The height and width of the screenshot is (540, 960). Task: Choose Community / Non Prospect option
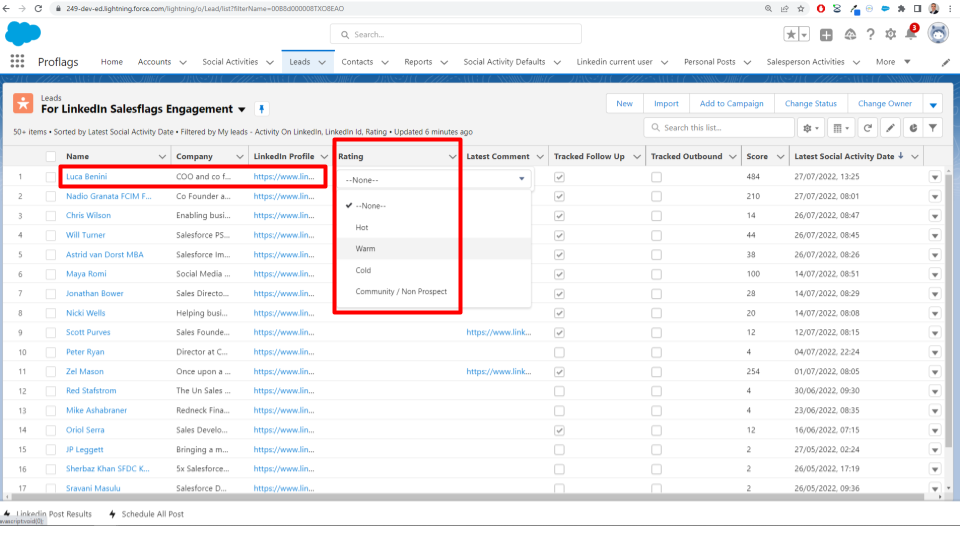click(435, 291)
